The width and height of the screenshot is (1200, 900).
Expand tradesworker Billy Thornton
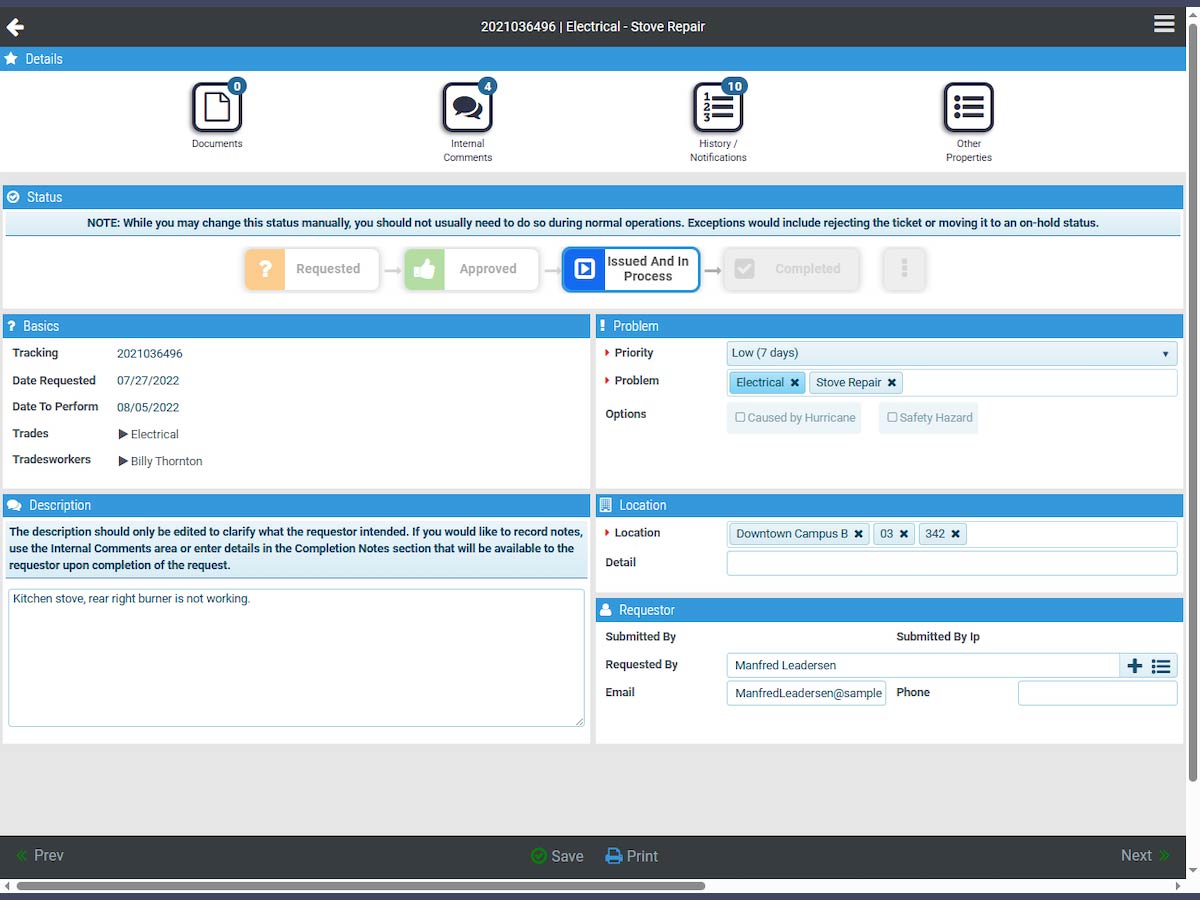tap(123, 461)
